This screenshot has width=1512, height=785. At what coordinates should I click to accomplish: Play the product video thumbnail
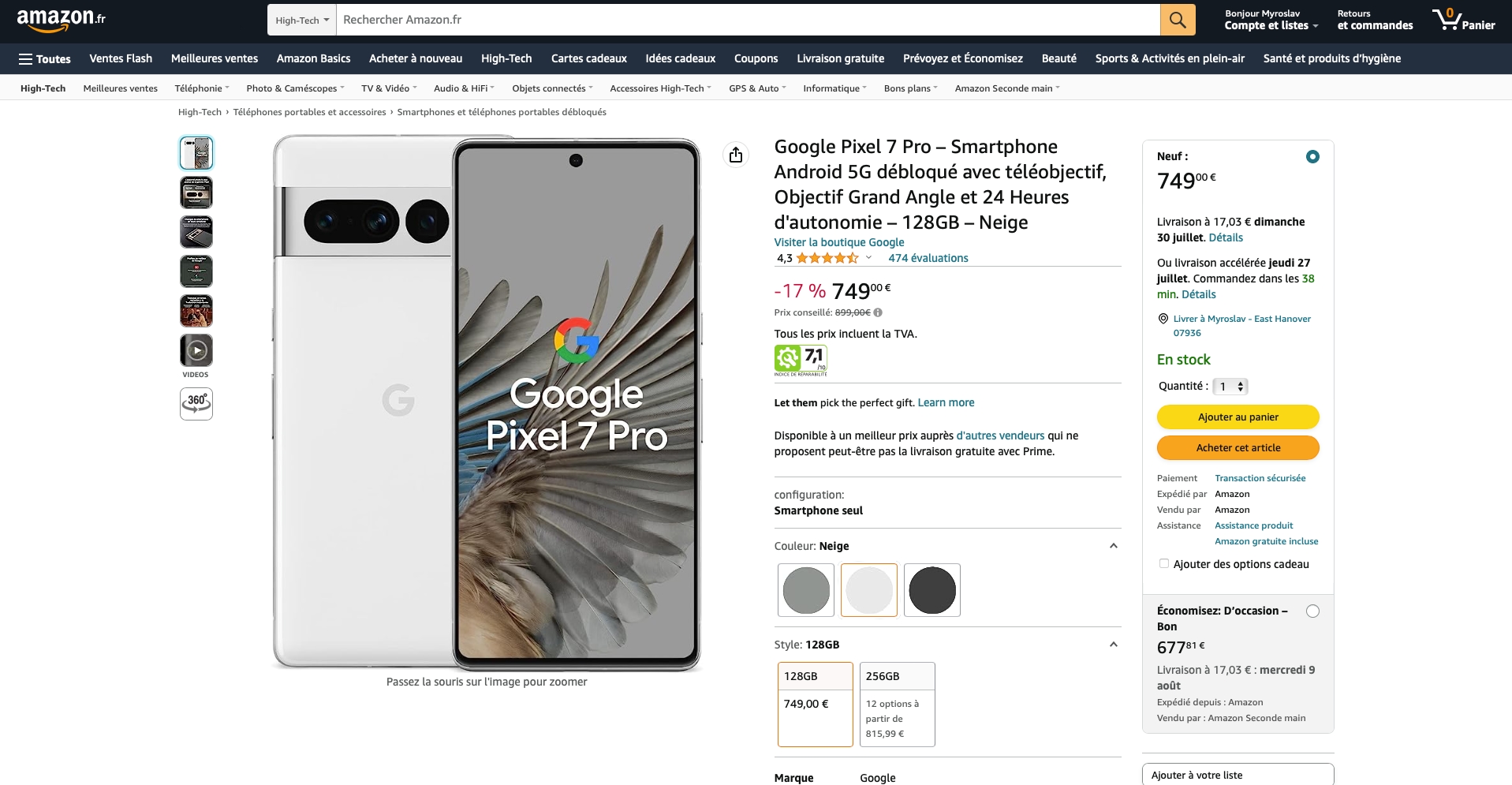tap(196, 350)
